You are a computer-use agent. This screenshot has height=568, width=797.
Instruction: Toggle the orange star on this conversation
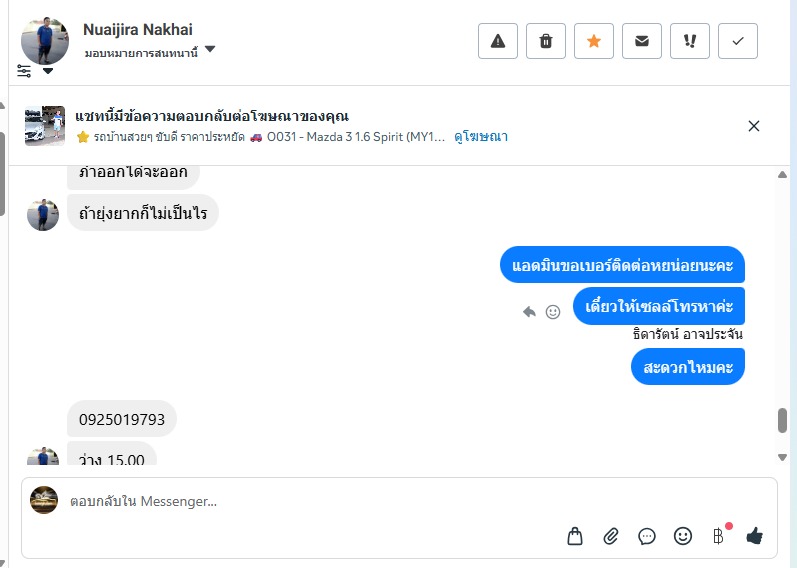coord(594,41)
